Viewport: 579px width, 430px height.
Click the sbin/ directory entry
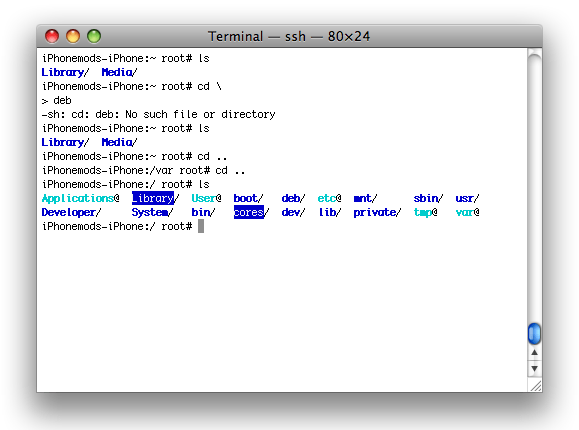428,198
